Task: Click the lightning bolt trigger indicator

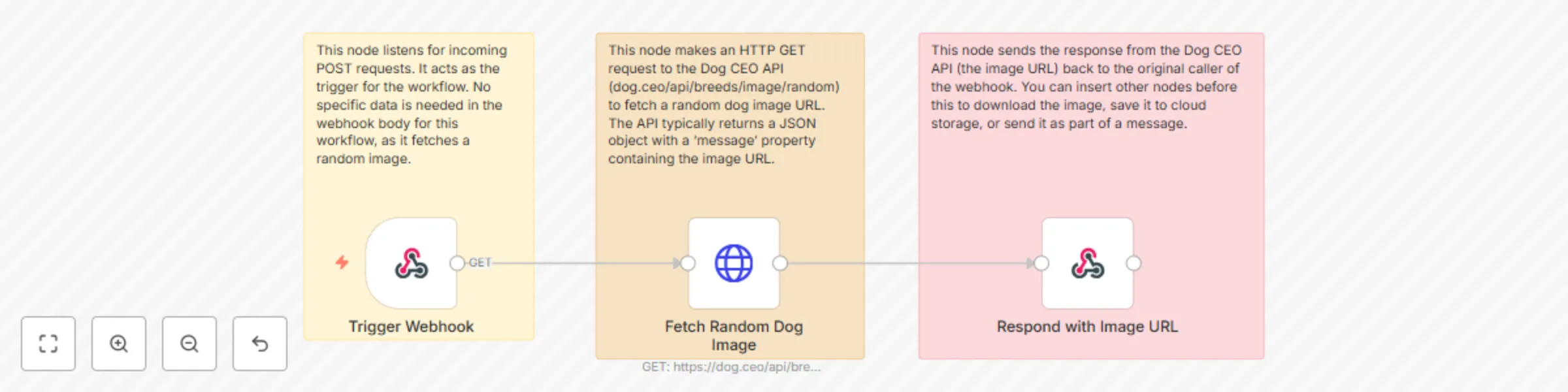Action: coord(340,263)
